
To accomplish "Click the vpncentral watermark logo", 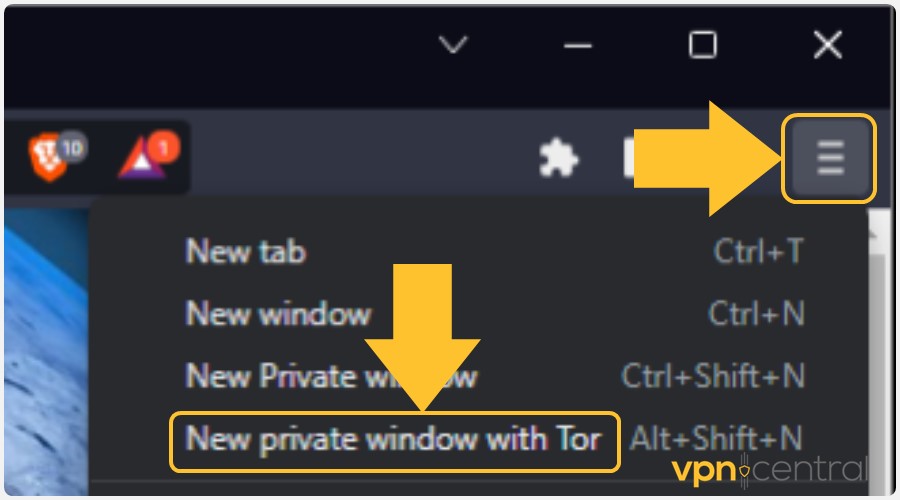I will 769,470.
